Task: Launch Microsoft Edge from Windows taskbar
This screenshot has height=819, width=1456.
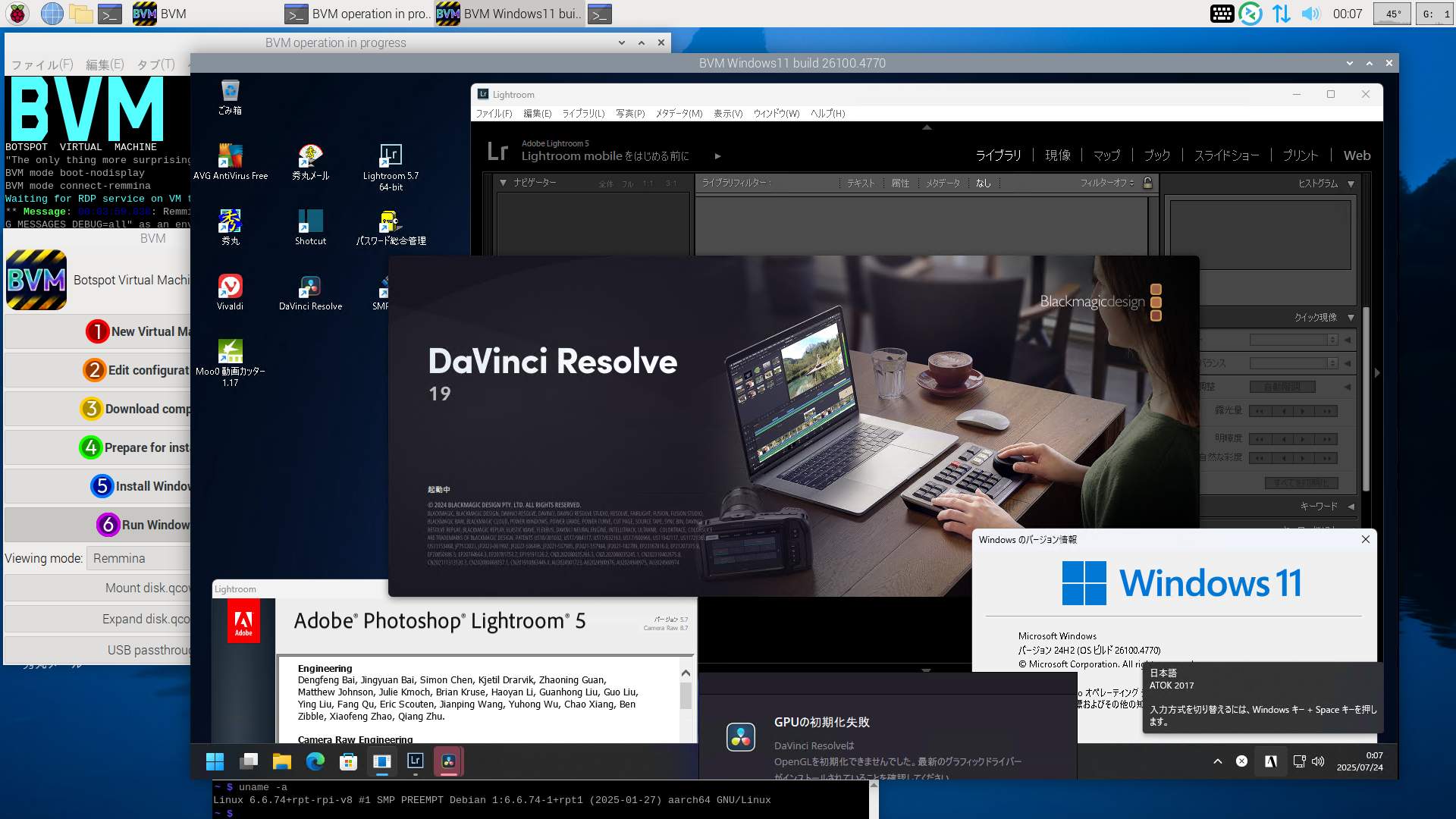Action: point(315,761)
